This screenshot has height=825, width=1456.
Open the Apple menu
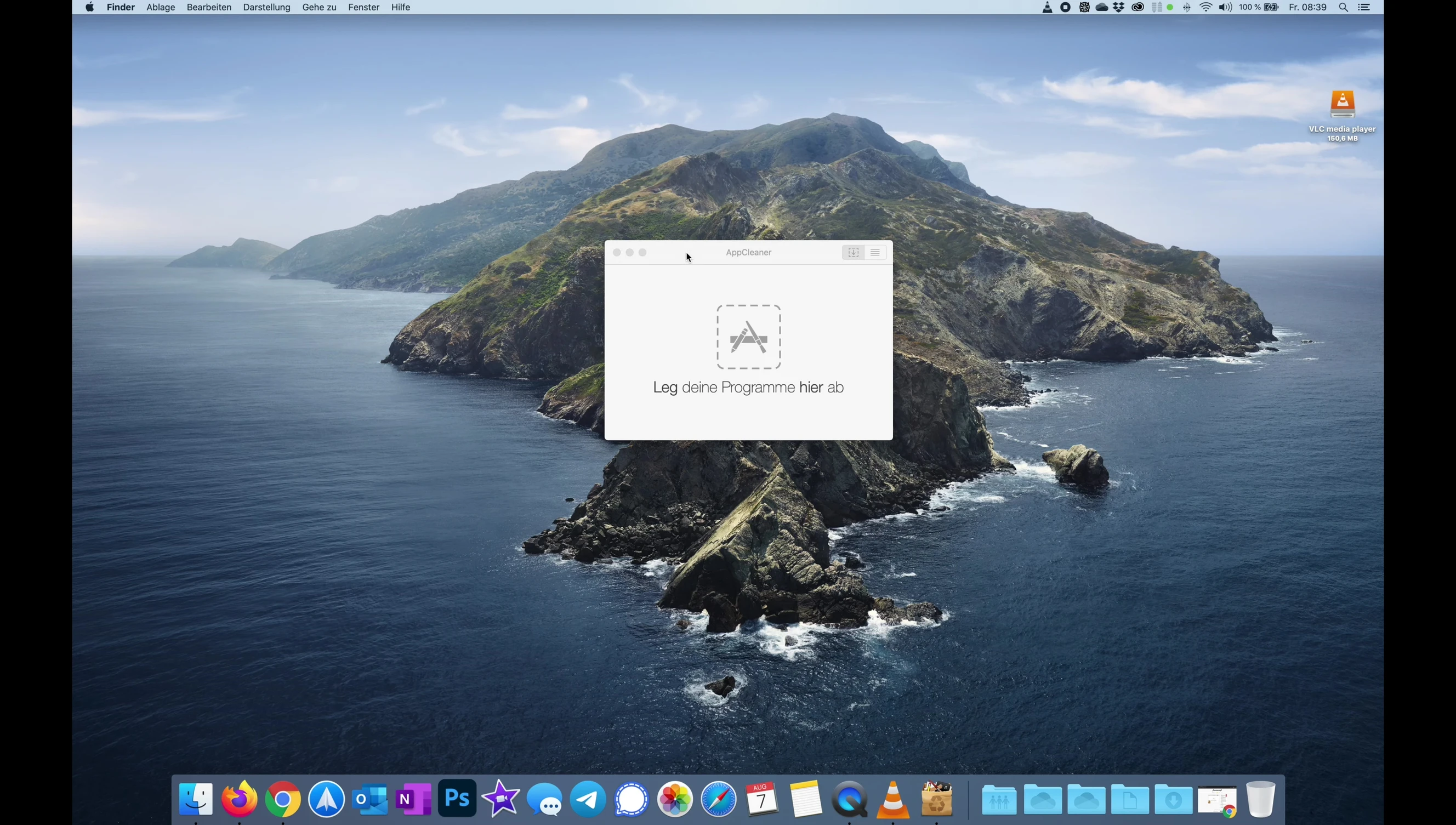click(x=89, y=7)
